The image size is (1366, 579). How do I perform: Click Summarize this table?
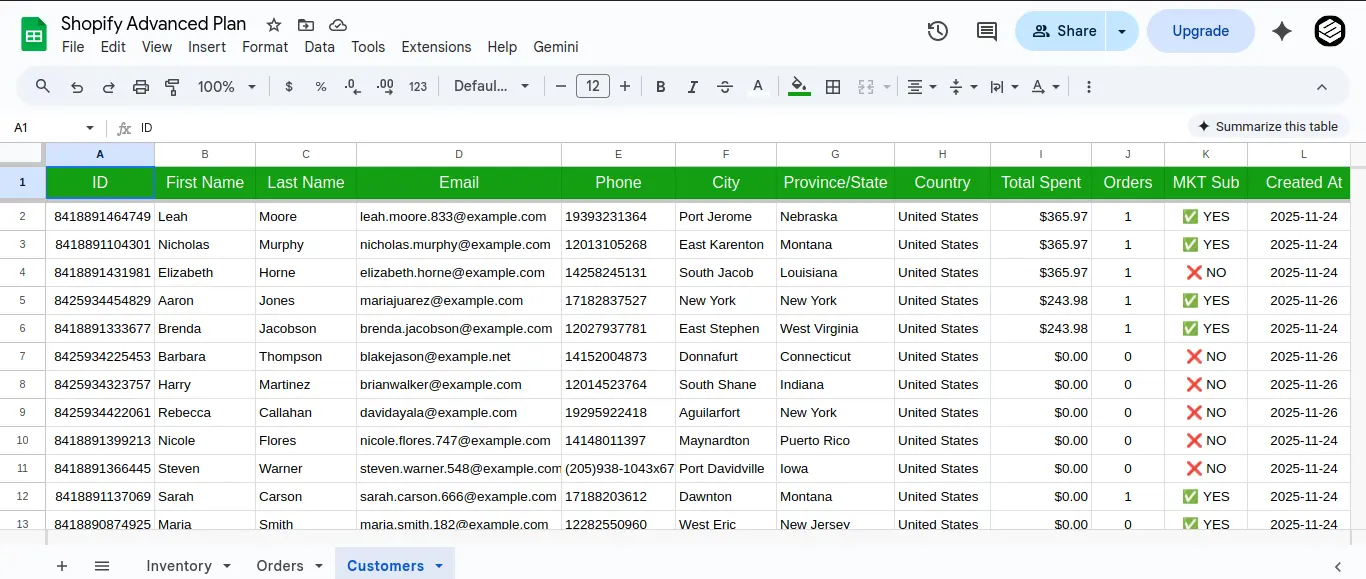1269,126
